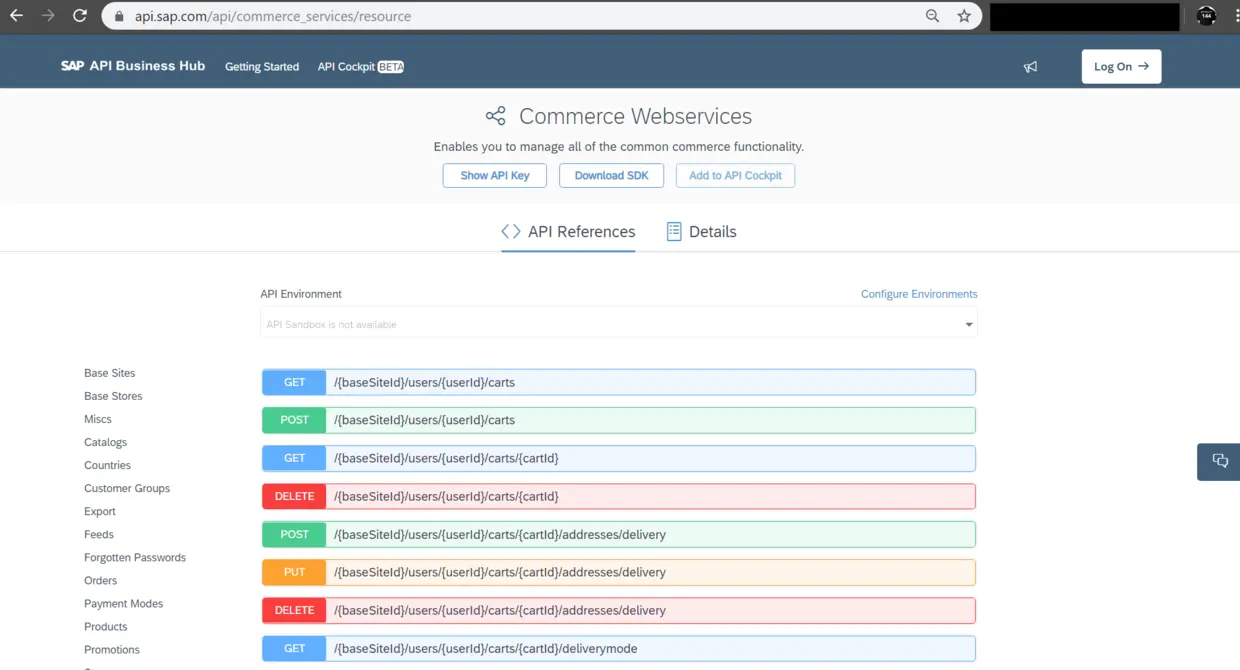Click the browser back arrow
The image size is (1240, 670).
(x=16, y=16)
